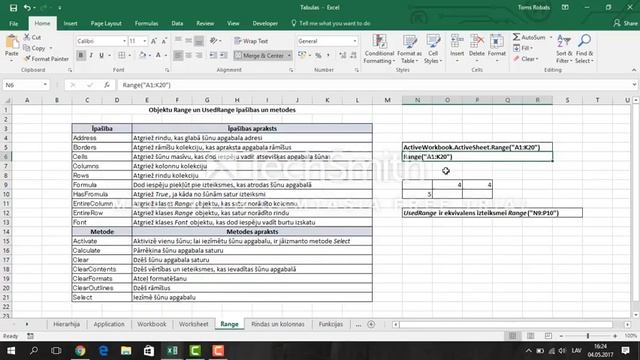The width and height of the screenshot is (640, 360).
Task: Toggle Underline formatting
Action: (x=101, y=55)
